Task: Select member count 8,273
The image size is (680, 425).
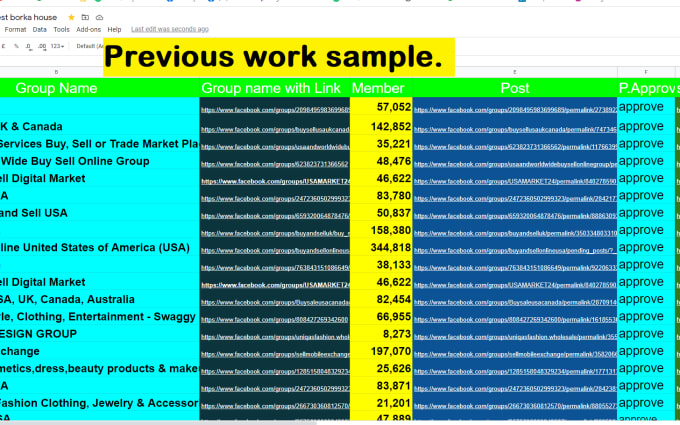Action: coord(381,334)
